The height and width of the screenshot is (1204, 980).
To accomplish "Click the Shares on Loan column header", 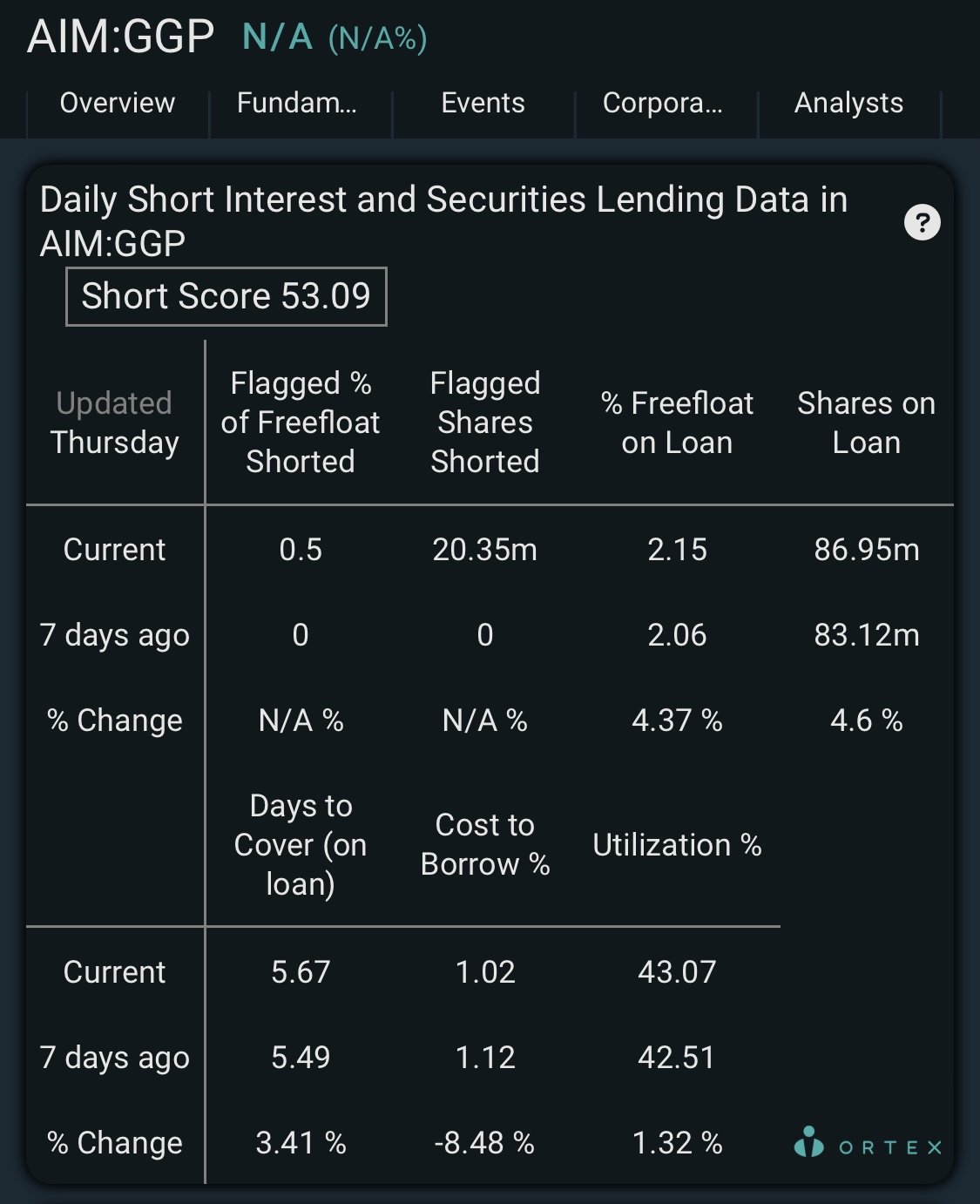I will click(867, 423).
